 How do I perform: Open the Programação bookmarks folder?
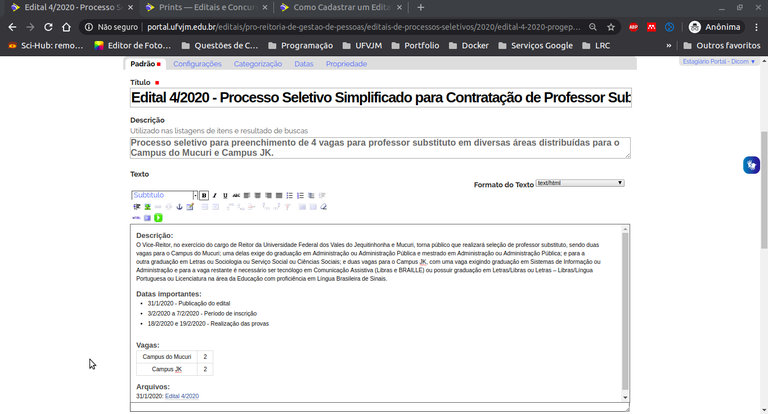tap(298, 45)
